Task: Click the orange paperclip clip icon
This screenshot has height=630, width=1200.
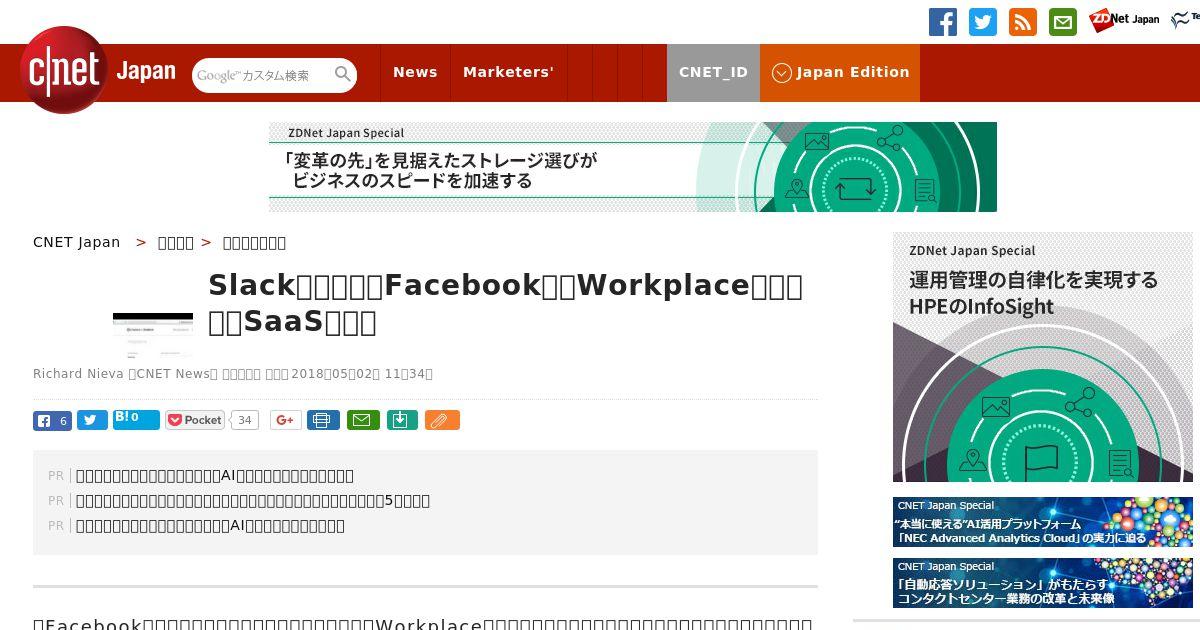Action: pos(442,421)
